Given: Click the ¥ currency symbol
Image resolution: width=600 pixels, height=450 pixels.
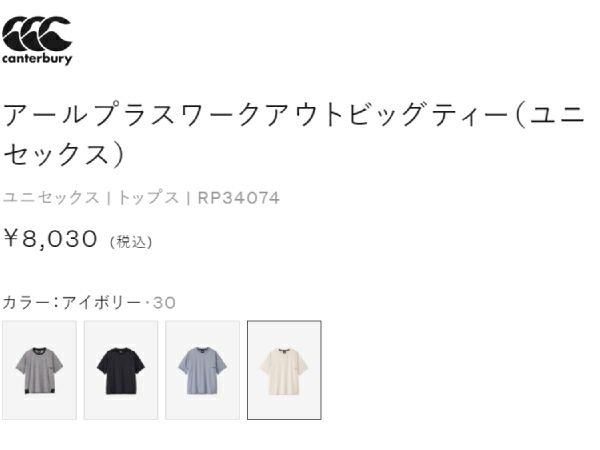Looking at the screenshot, I should (x=13, y=239).
